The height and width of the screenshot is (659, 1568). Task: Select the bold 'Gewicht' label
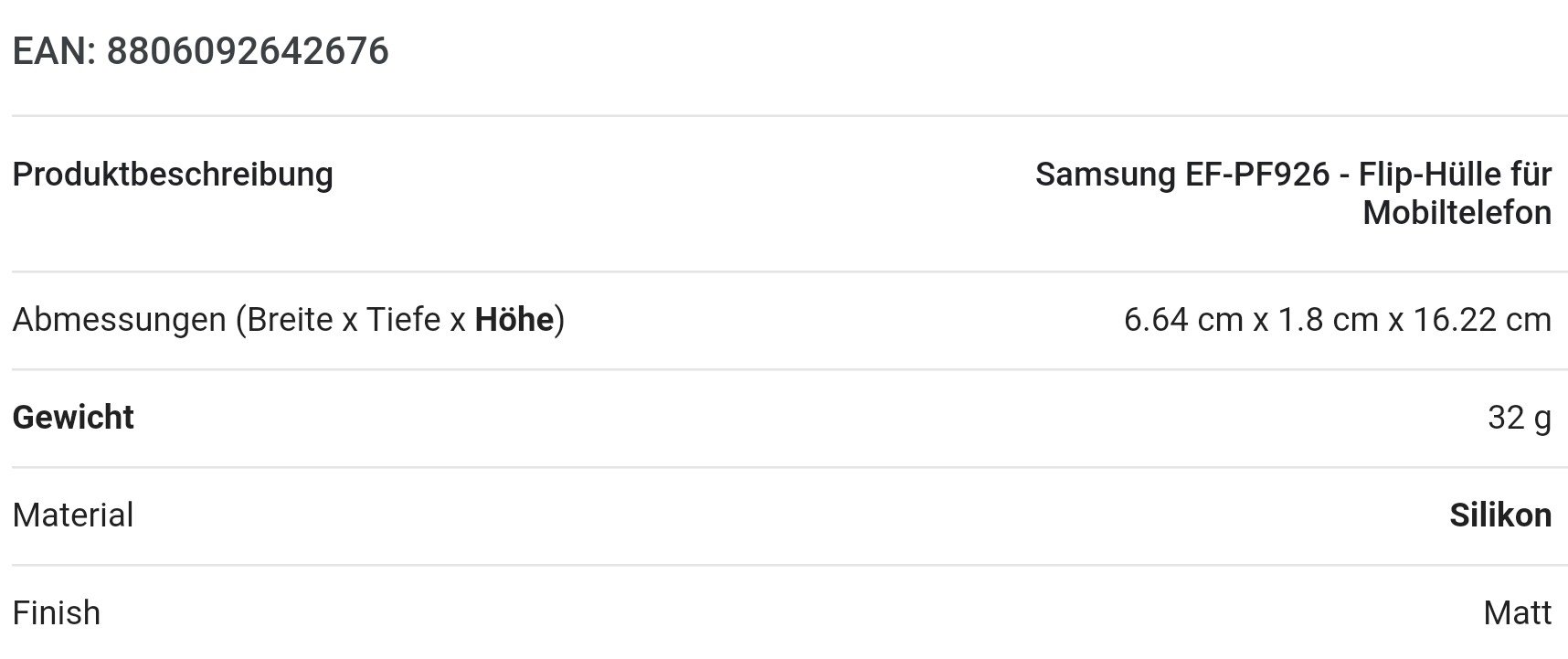click(73, 418)
